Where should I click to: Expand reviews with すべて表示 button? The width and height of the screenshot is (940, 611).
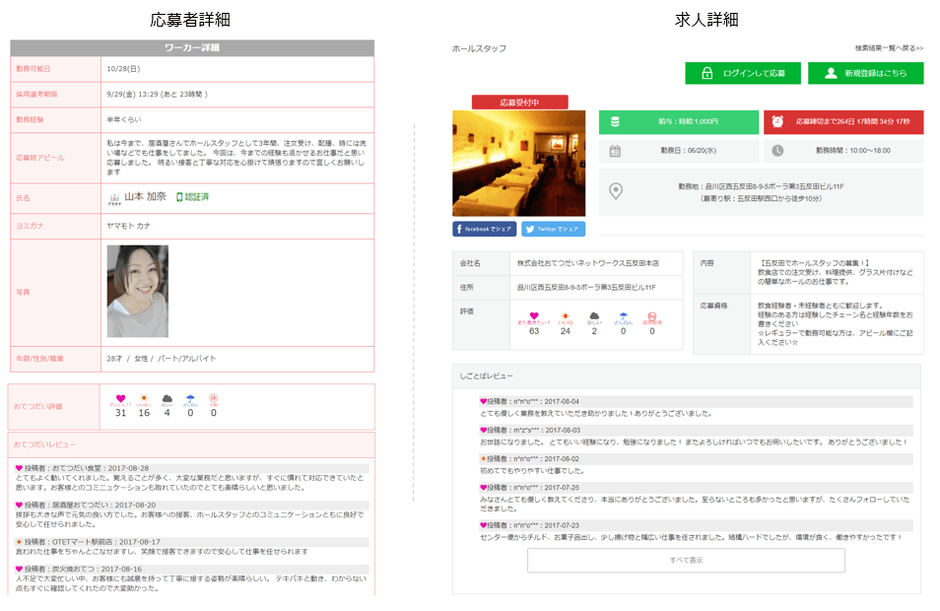pos(685,561)
